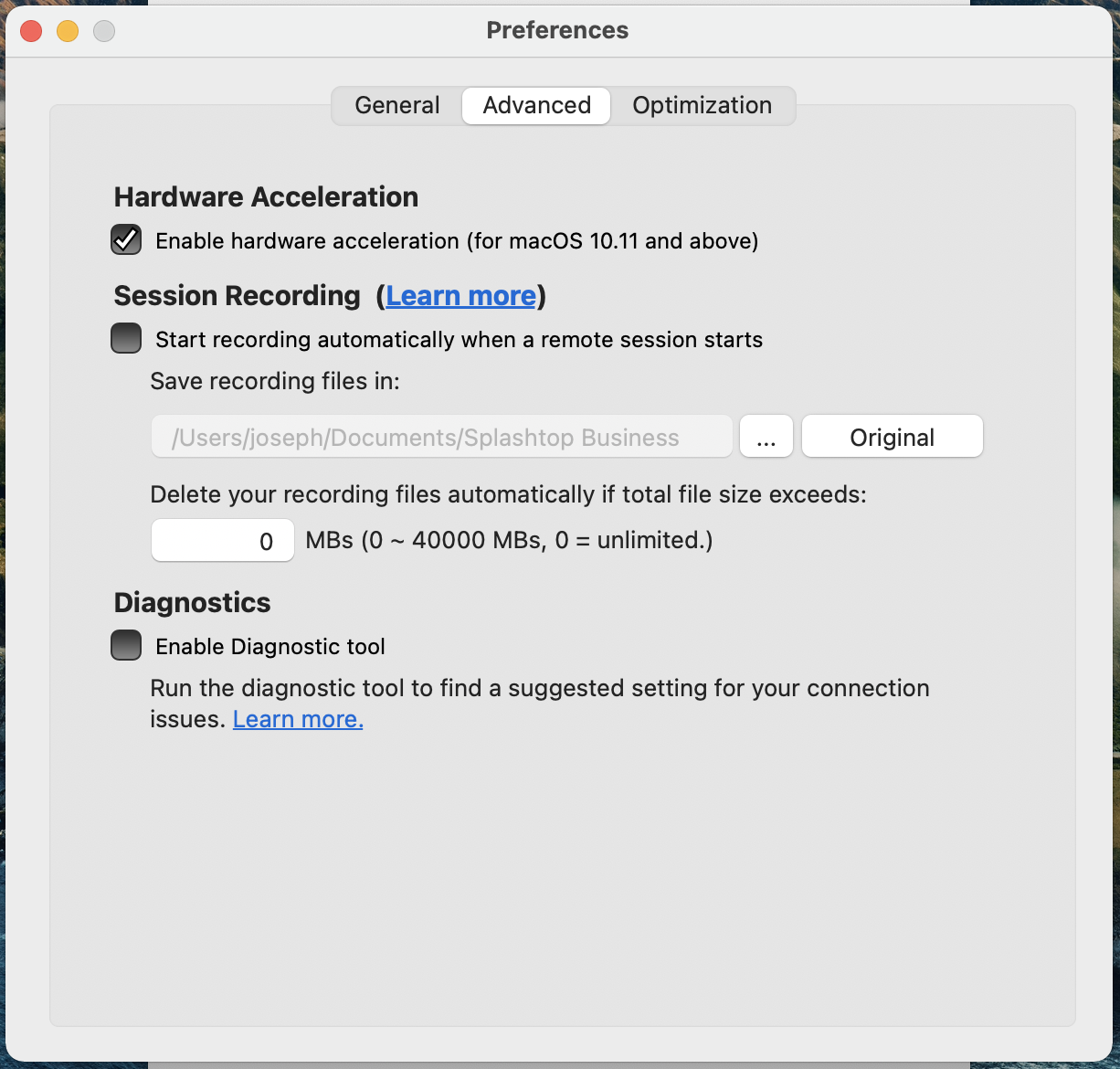Screen dimensions: 1120x1069
Task: Click 'Start recording automatically' label text
Action: (459, 340)
